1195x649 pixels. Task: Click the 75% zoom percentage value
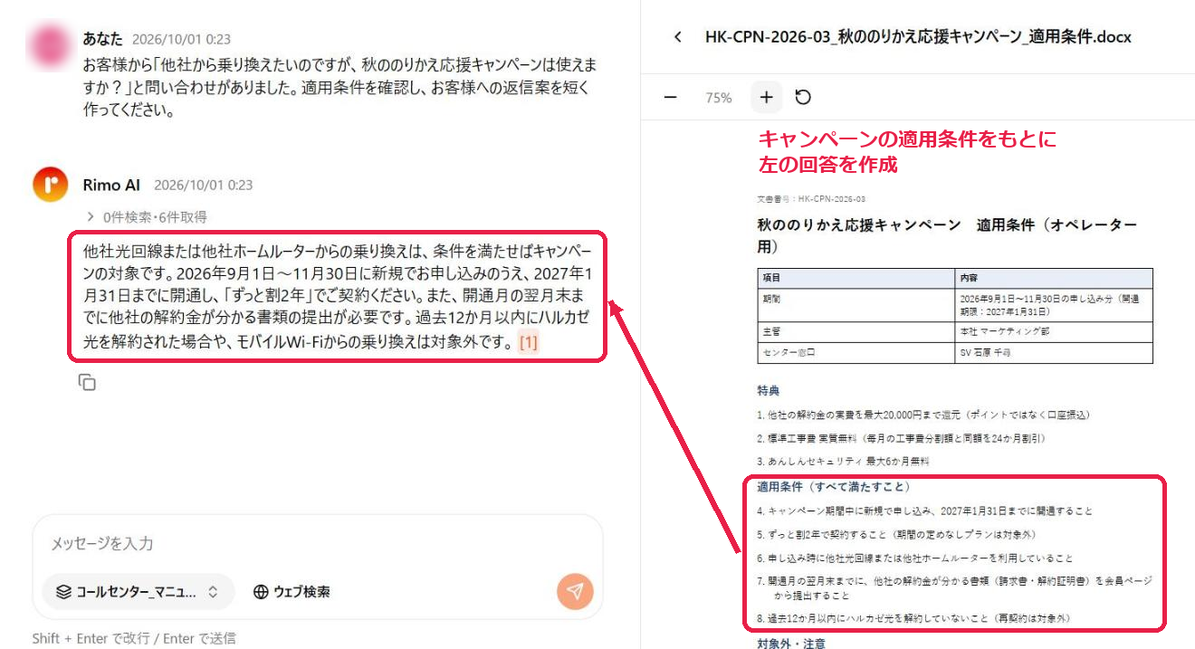pos(718,98)
